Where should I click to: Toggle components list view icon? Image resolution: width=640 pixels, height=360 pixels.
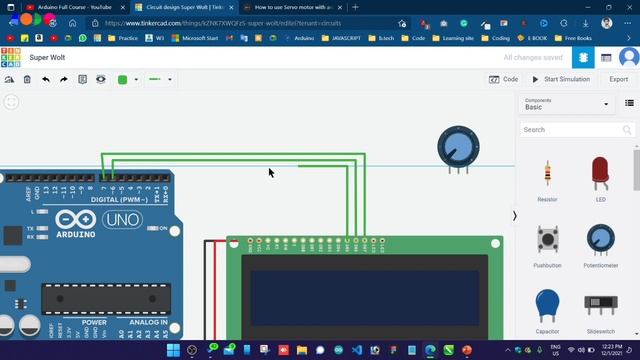629,103
